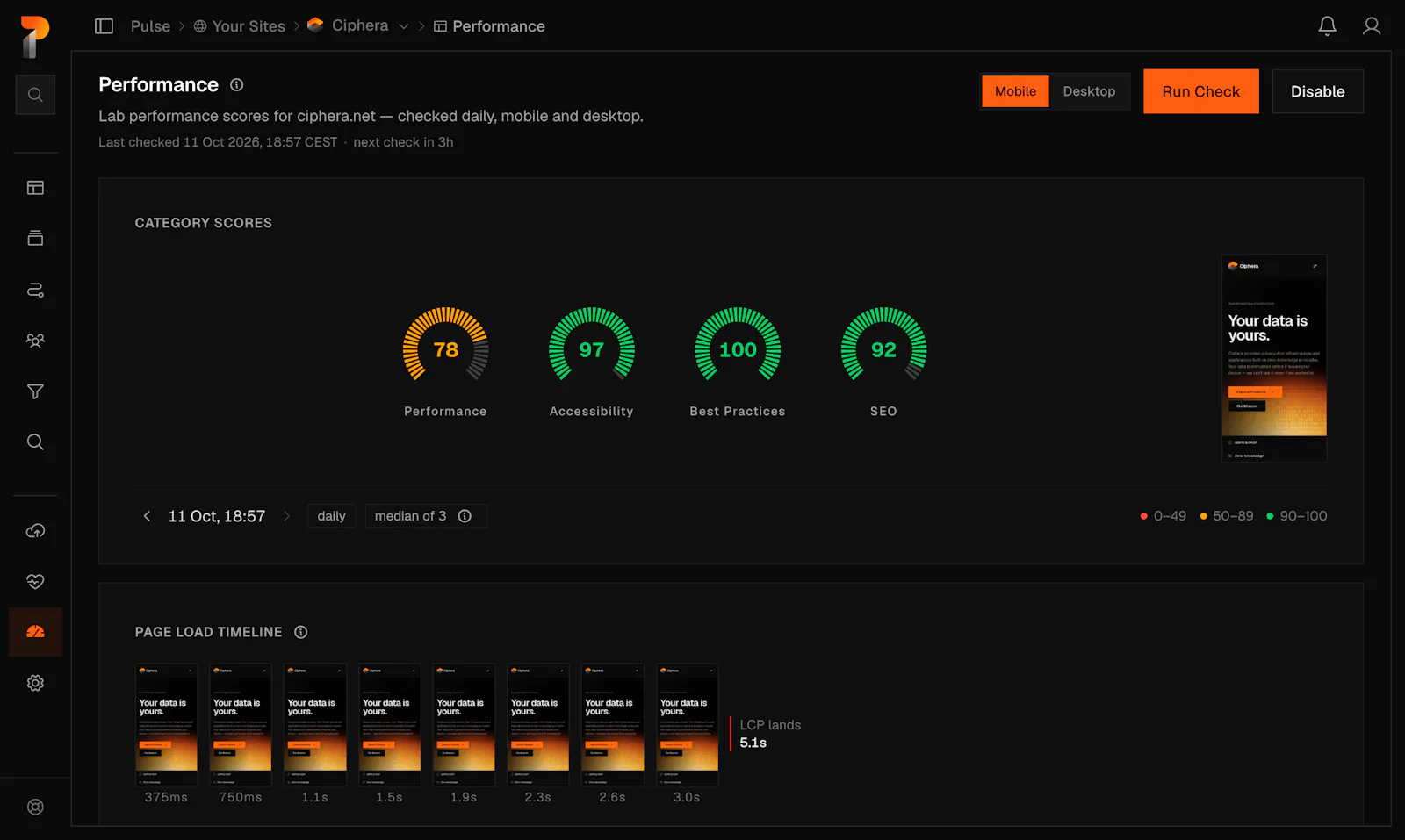The image size is (1405, 840).
Task: Open the audience people icon in sidebar
Action: 35,341
